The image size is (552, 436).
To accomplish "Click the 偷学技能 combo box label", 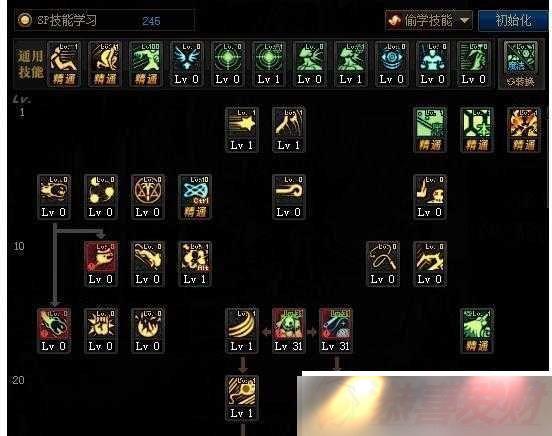I will click(428, 20).
